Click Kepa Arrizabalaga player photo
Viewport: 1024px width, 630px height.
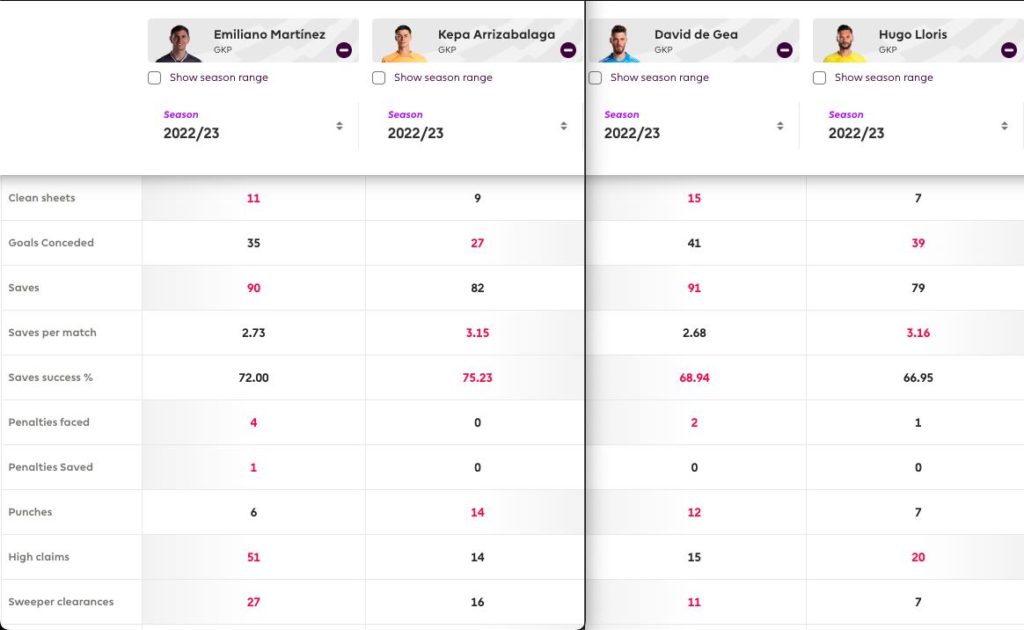404,43
